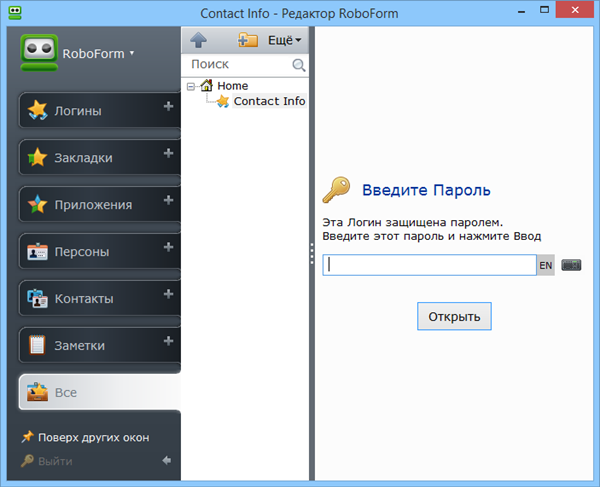Viewport: 600px width, 487px height.
Task: Open the on-screen virtual keyboard icon
Action: coord(571,265)
